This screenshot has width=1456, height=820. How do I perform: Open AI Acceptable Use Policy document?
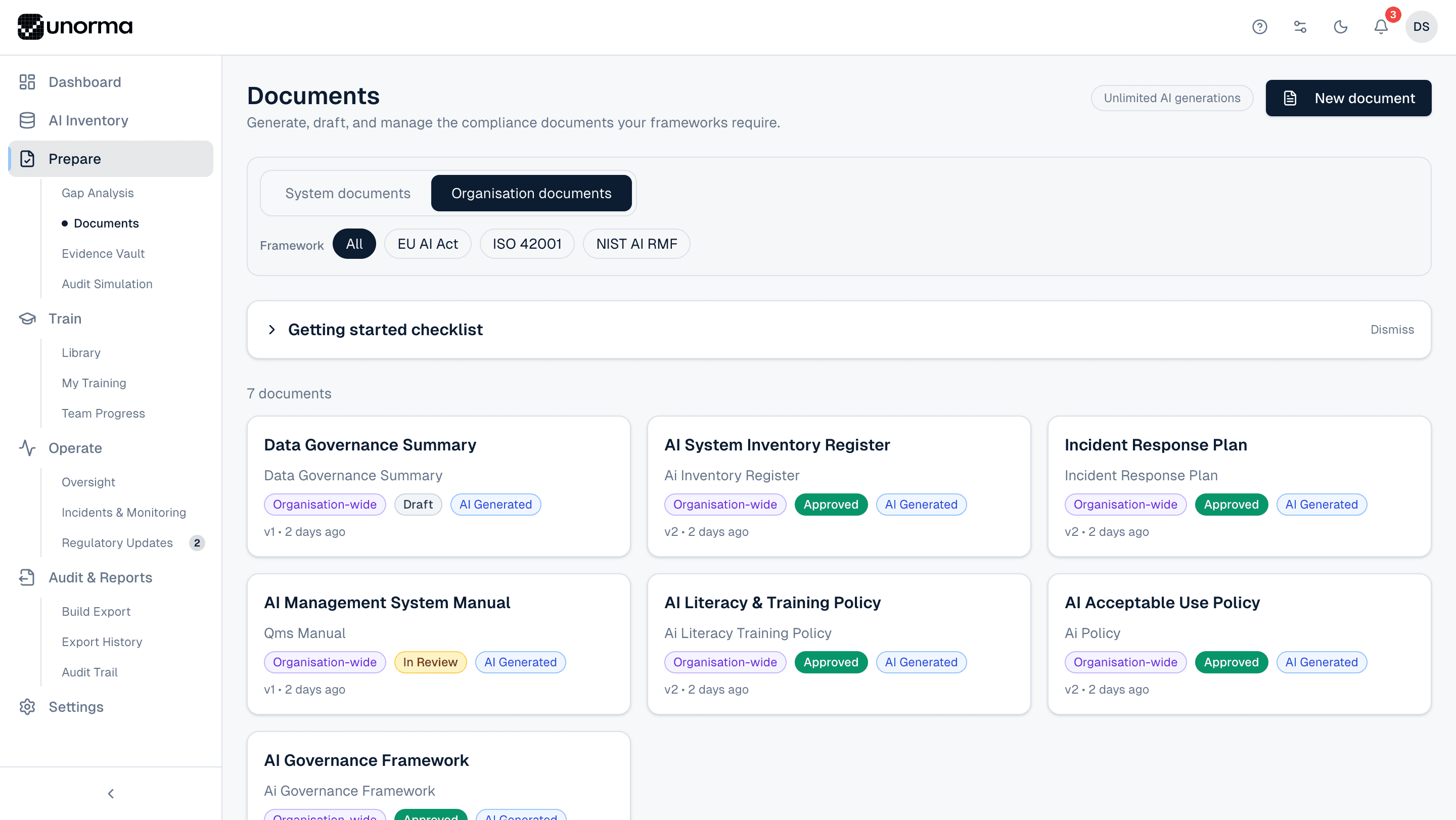tap(1239, 644)
